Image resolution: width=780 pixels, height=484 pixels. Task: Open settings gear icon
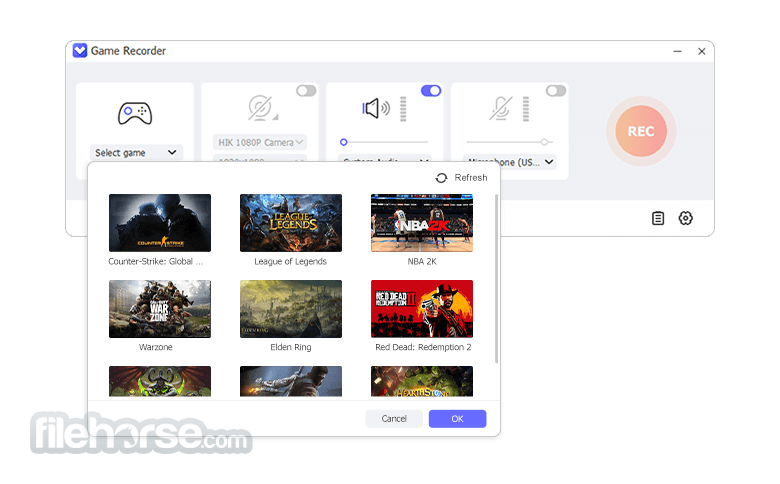pos(685,218)
